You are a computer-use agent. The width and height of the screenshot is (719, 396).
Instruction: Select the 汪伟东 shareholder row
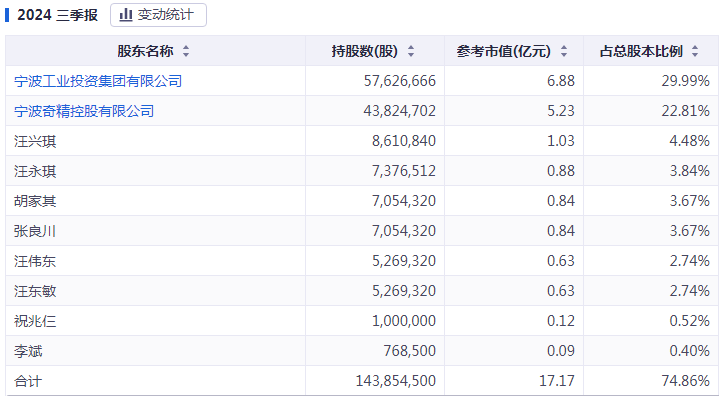(362, 261)
